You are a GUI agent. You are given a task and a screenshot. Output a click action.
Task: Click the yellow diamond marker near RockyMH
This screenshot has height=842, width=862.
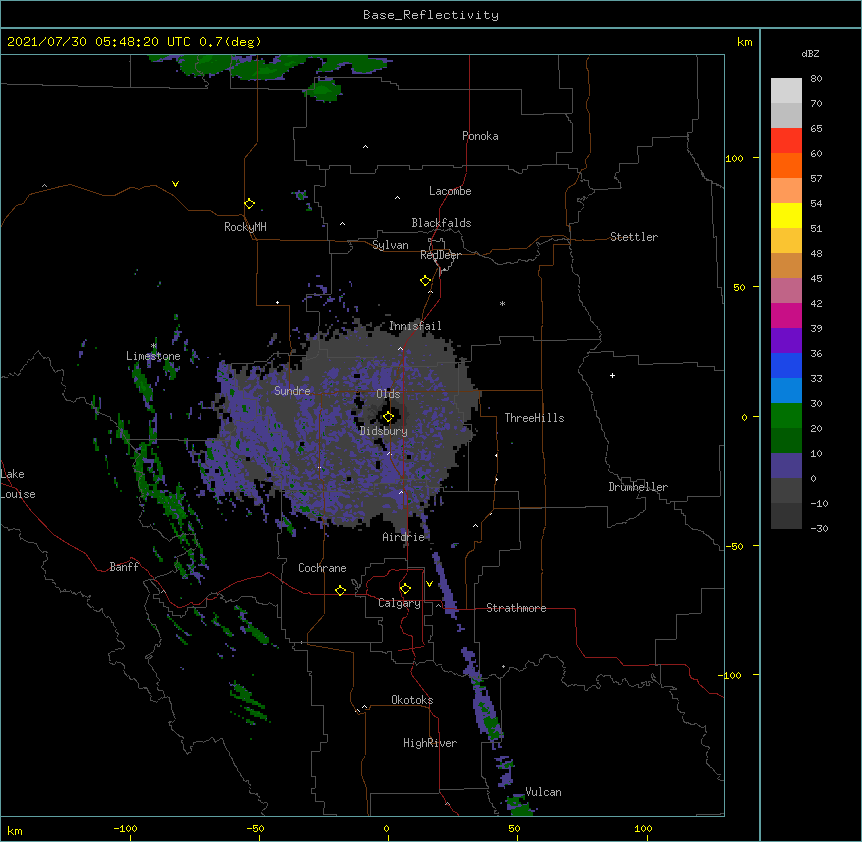point(250,204)
